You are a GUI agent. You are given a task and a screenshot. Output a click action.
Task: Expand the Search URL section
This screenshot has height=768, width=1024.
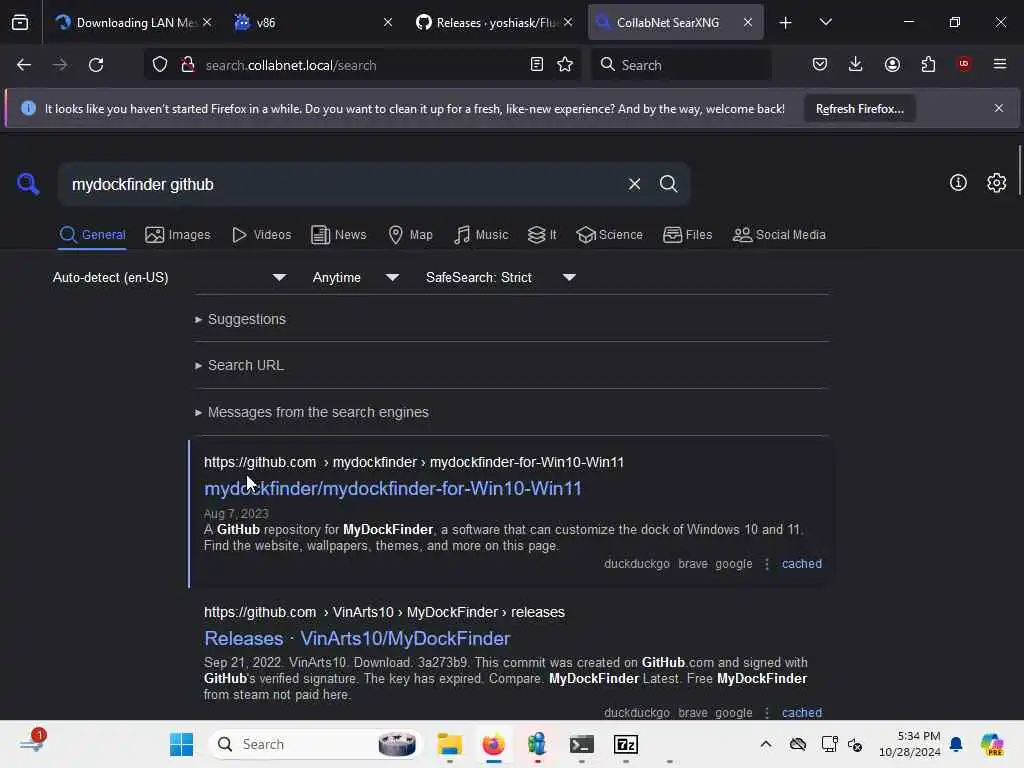240,366
